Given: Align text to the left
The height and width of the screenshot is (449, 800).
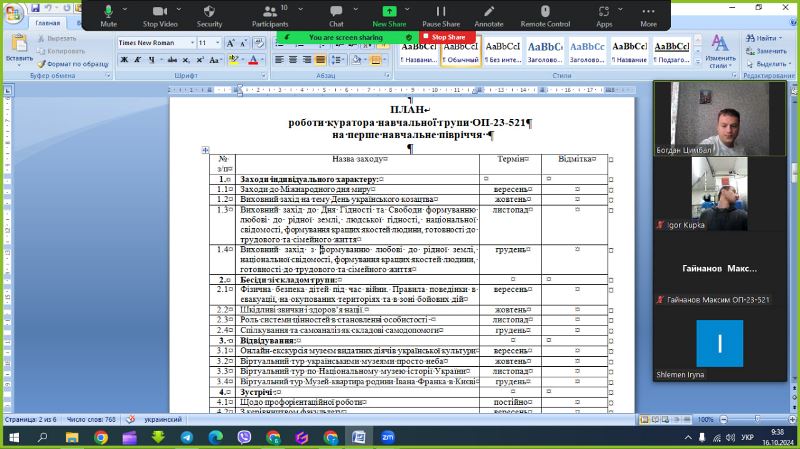Looking at the screenshot, I should tap(279, 60).
